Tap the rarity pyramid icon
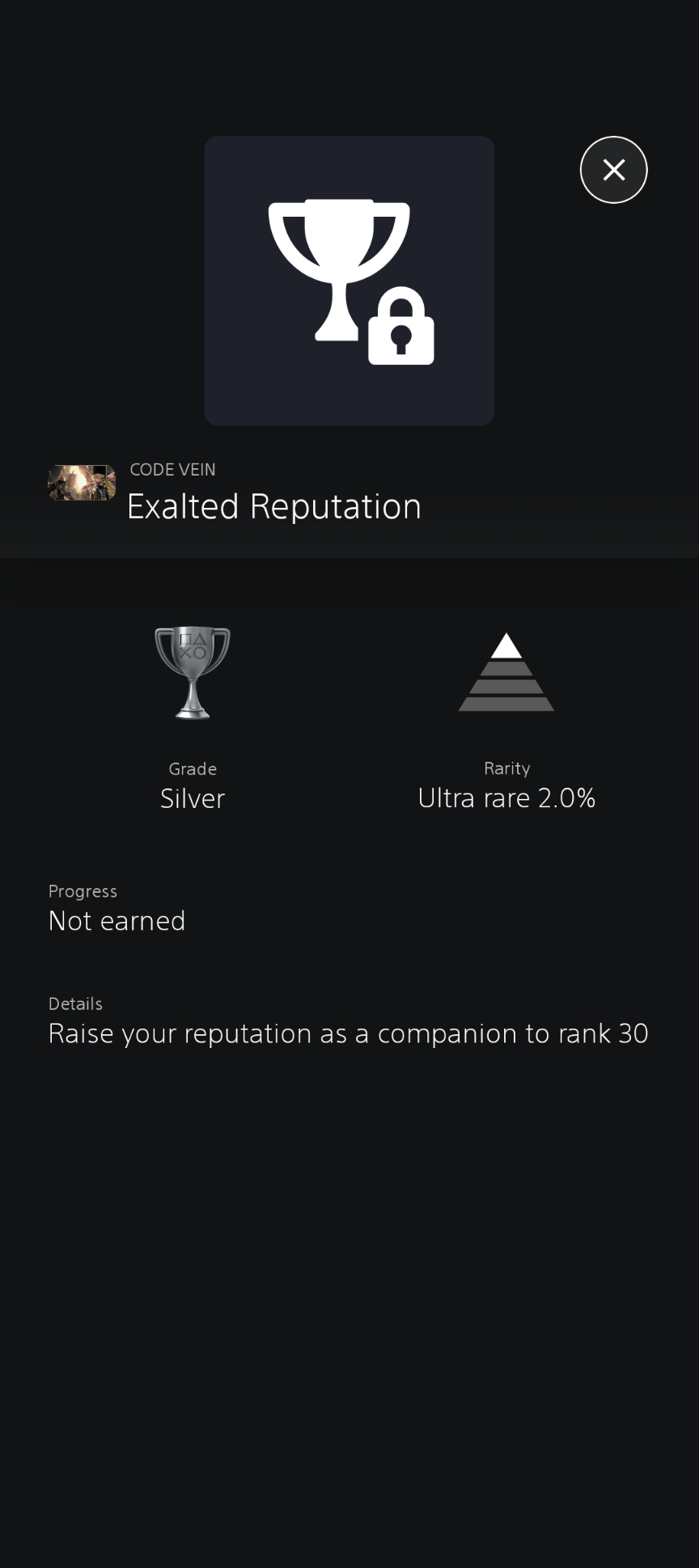699x1568 pixels. tap(506, 673)
